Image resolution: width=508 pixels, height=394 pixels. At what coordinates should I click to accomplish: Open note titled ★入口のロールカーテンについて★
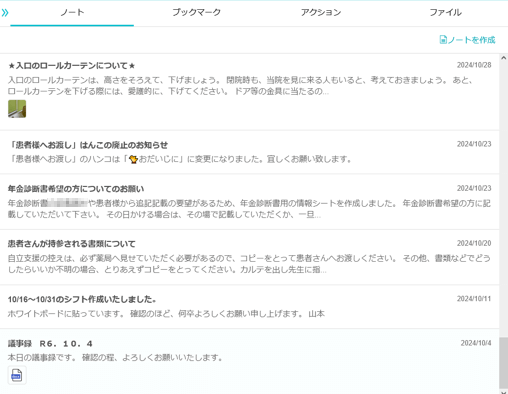[x=71, y=66]
